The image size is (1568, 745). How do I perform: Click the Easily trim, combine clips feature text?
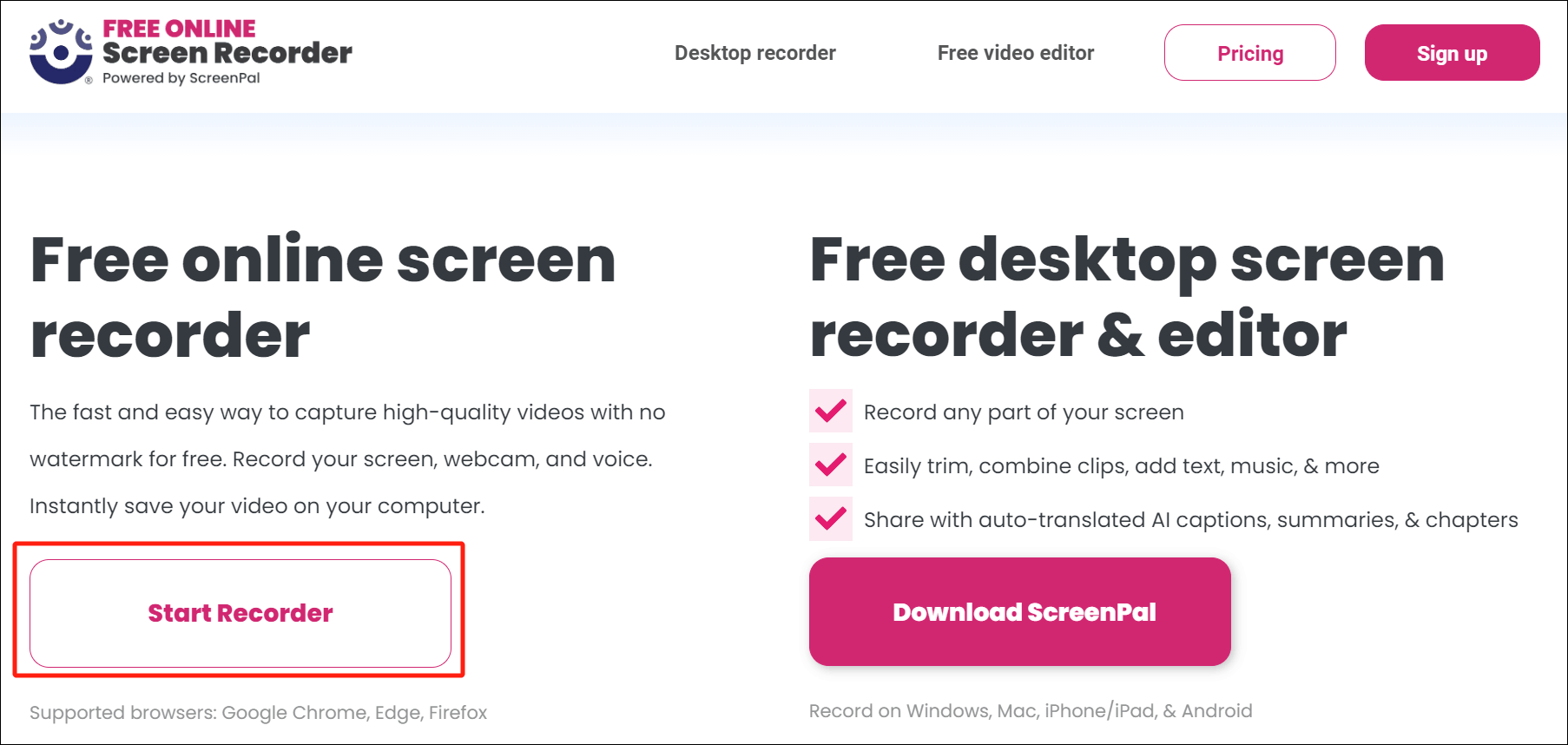(1121, 466)
